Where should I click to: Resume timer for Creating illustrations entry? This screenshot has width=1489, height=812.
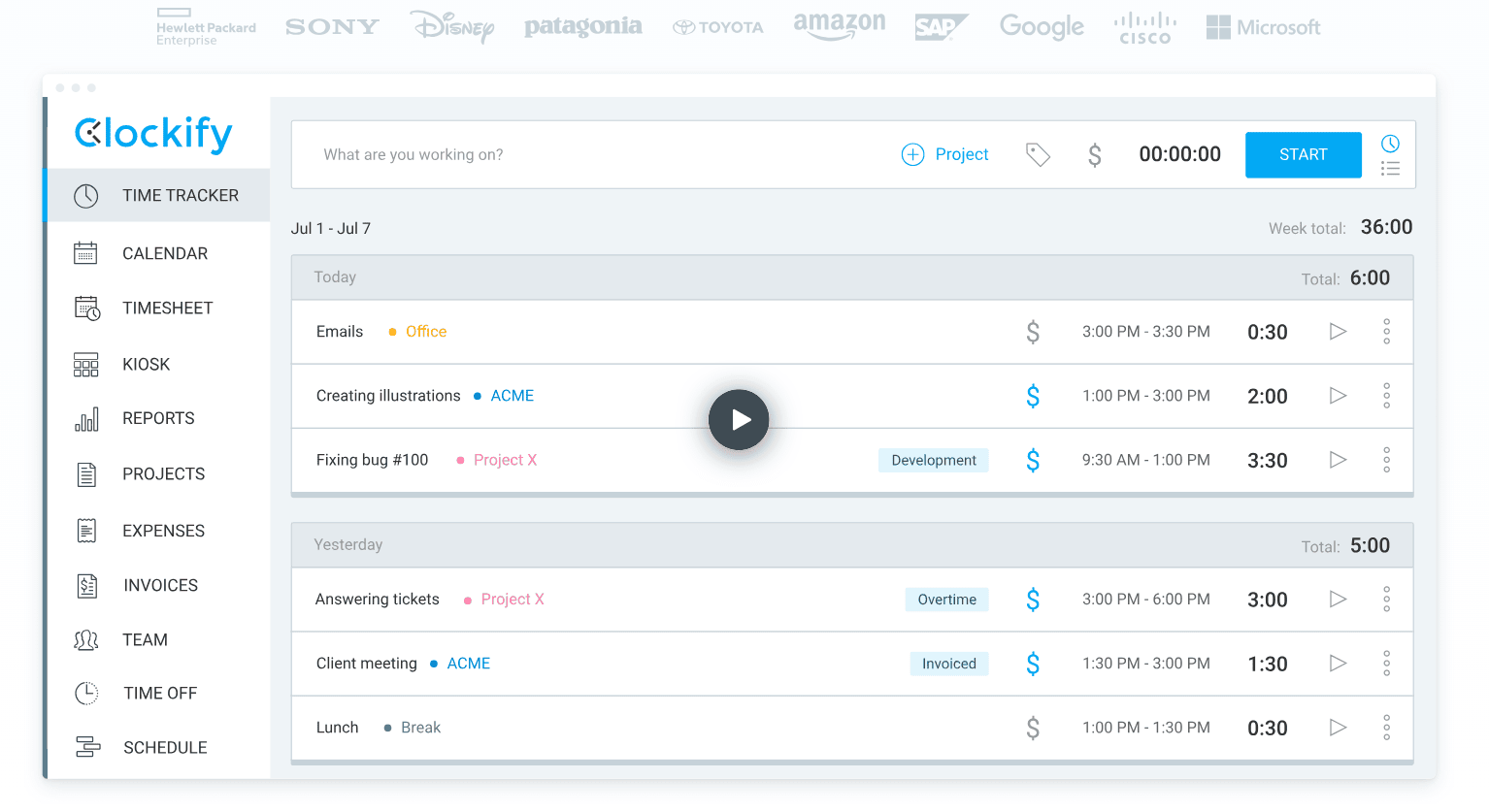coord(1338,396)
